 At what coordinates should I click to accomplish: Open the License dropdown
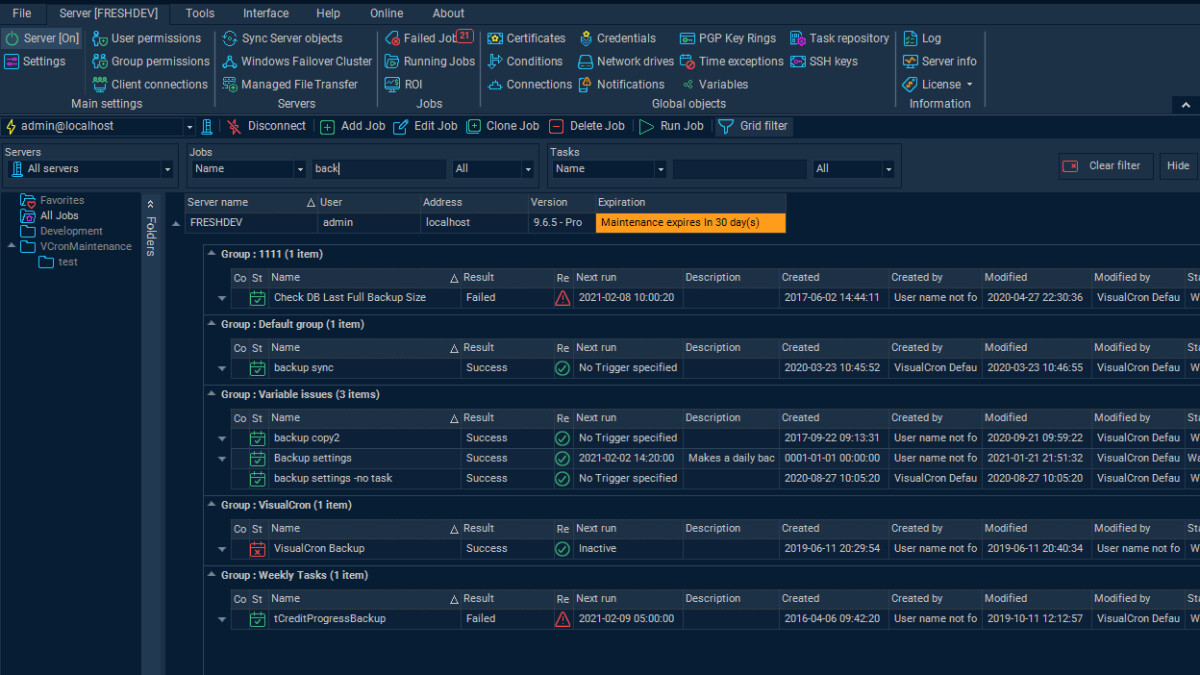(938, 84)
